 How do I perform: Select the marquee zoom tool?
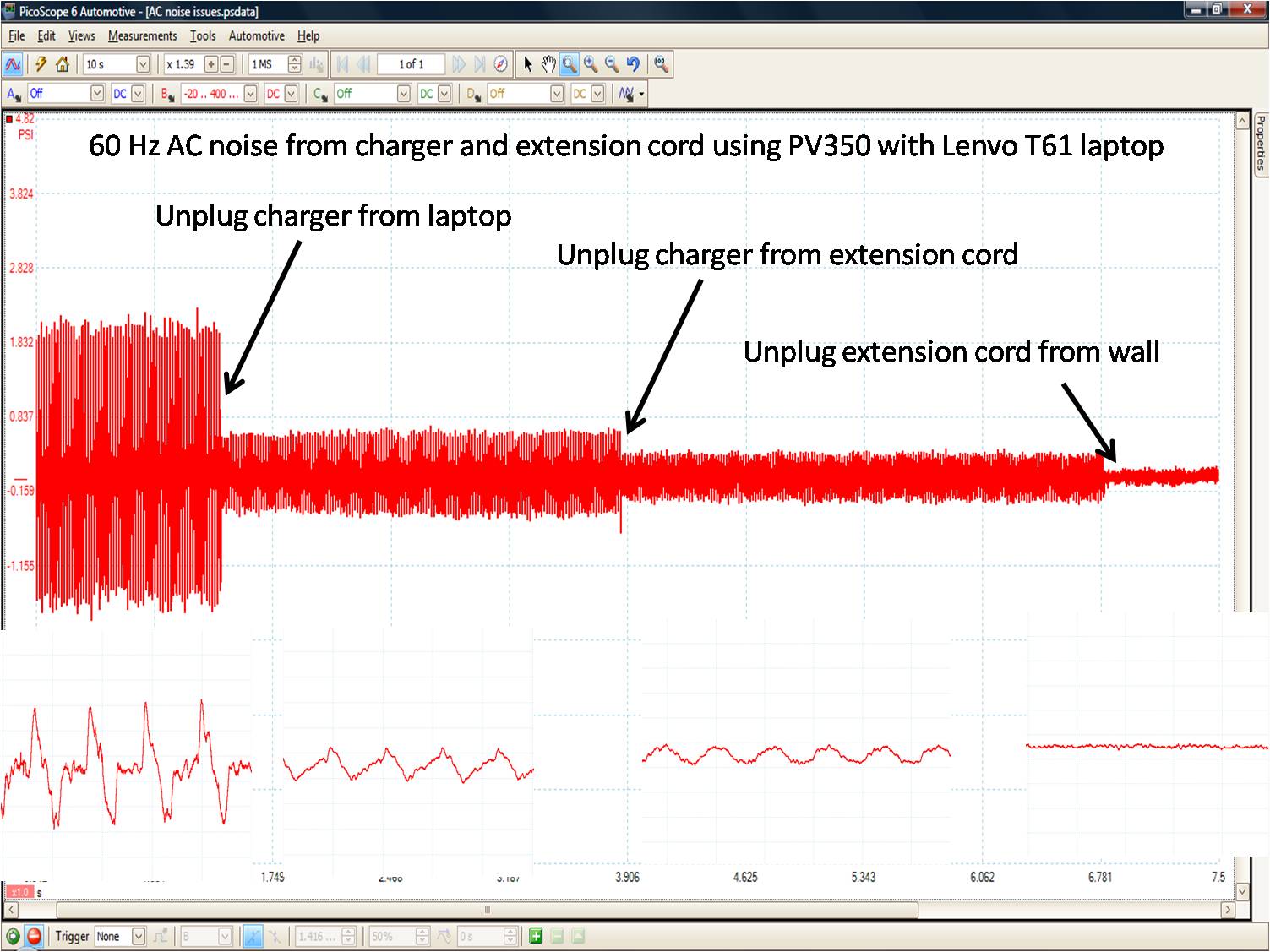click(570, 64)
